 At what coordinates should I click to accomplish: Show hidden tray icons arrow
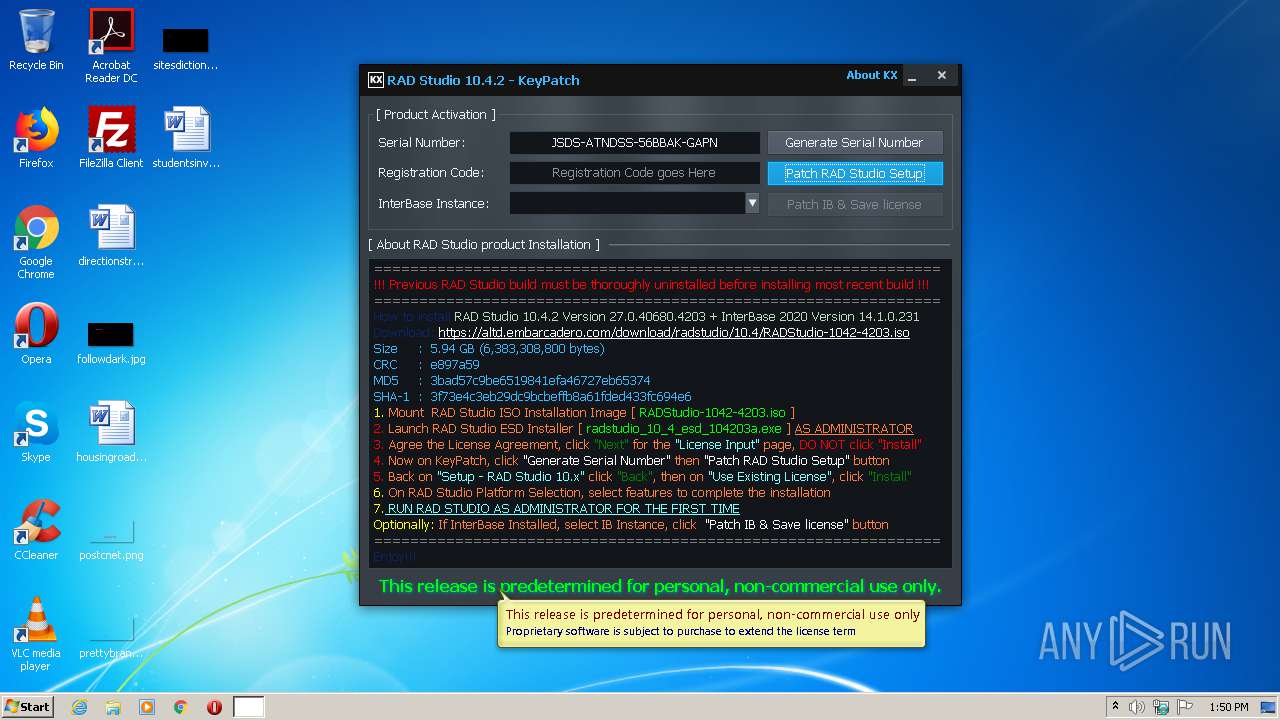click(1116, 707)
